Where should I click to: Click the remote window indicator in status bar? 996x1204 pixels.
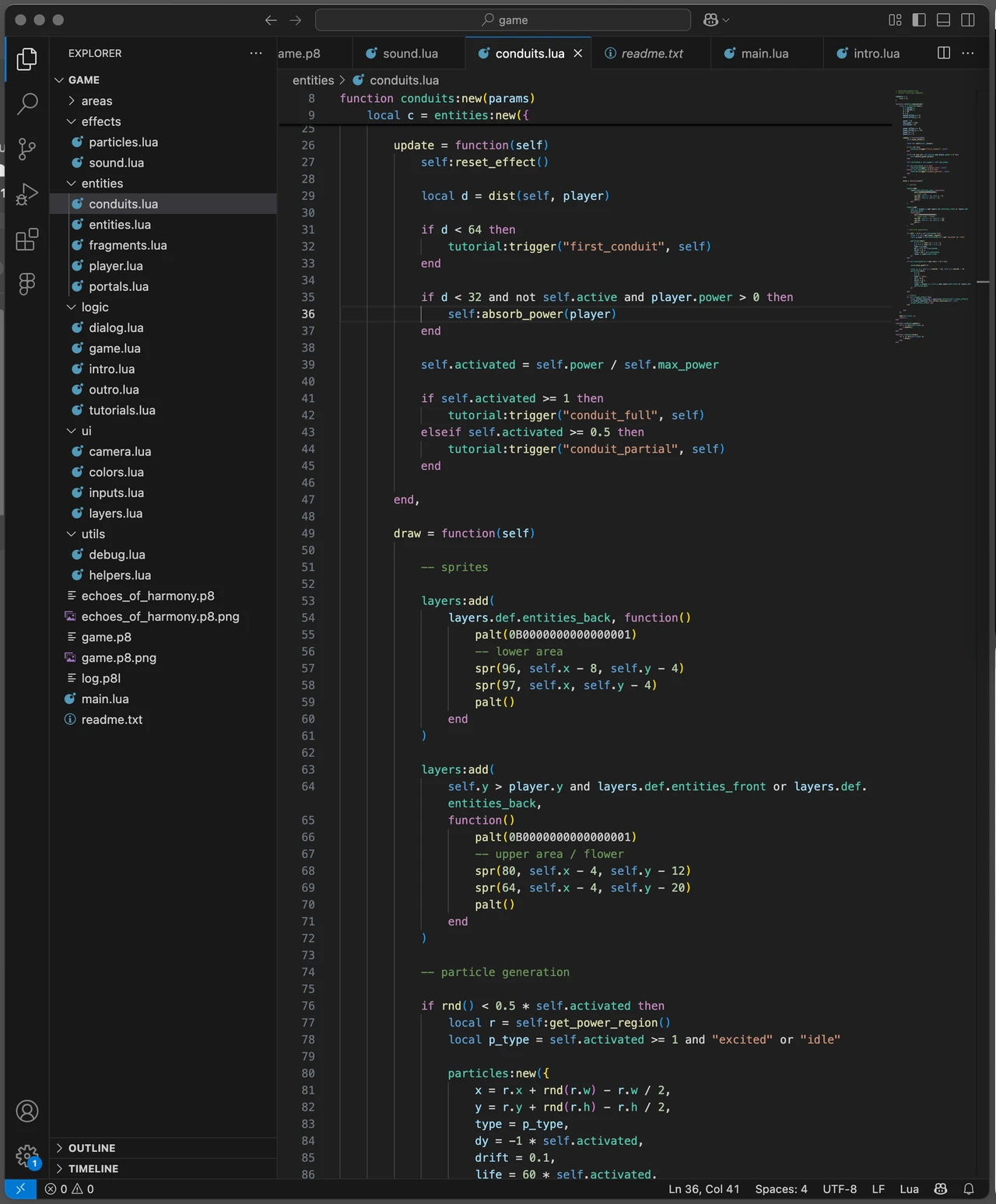(x=21, y=1189)
